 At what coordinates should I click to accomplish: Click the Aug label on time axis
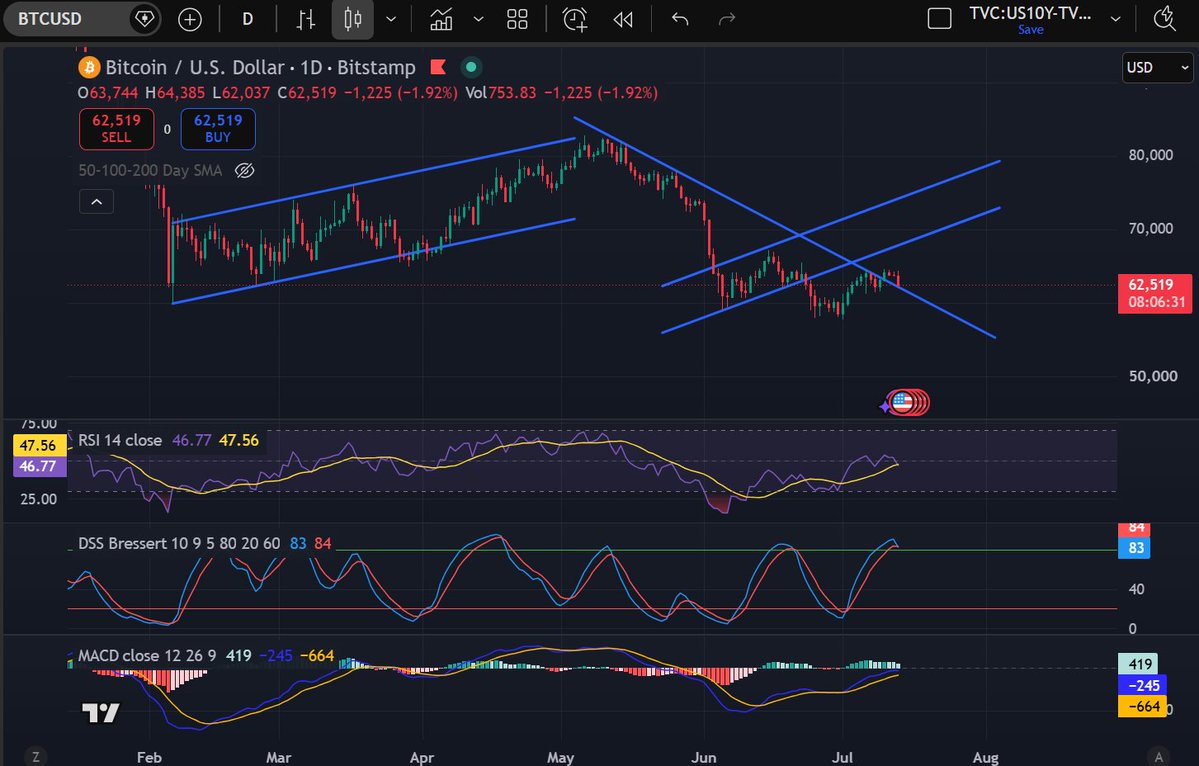coord(986,758)
